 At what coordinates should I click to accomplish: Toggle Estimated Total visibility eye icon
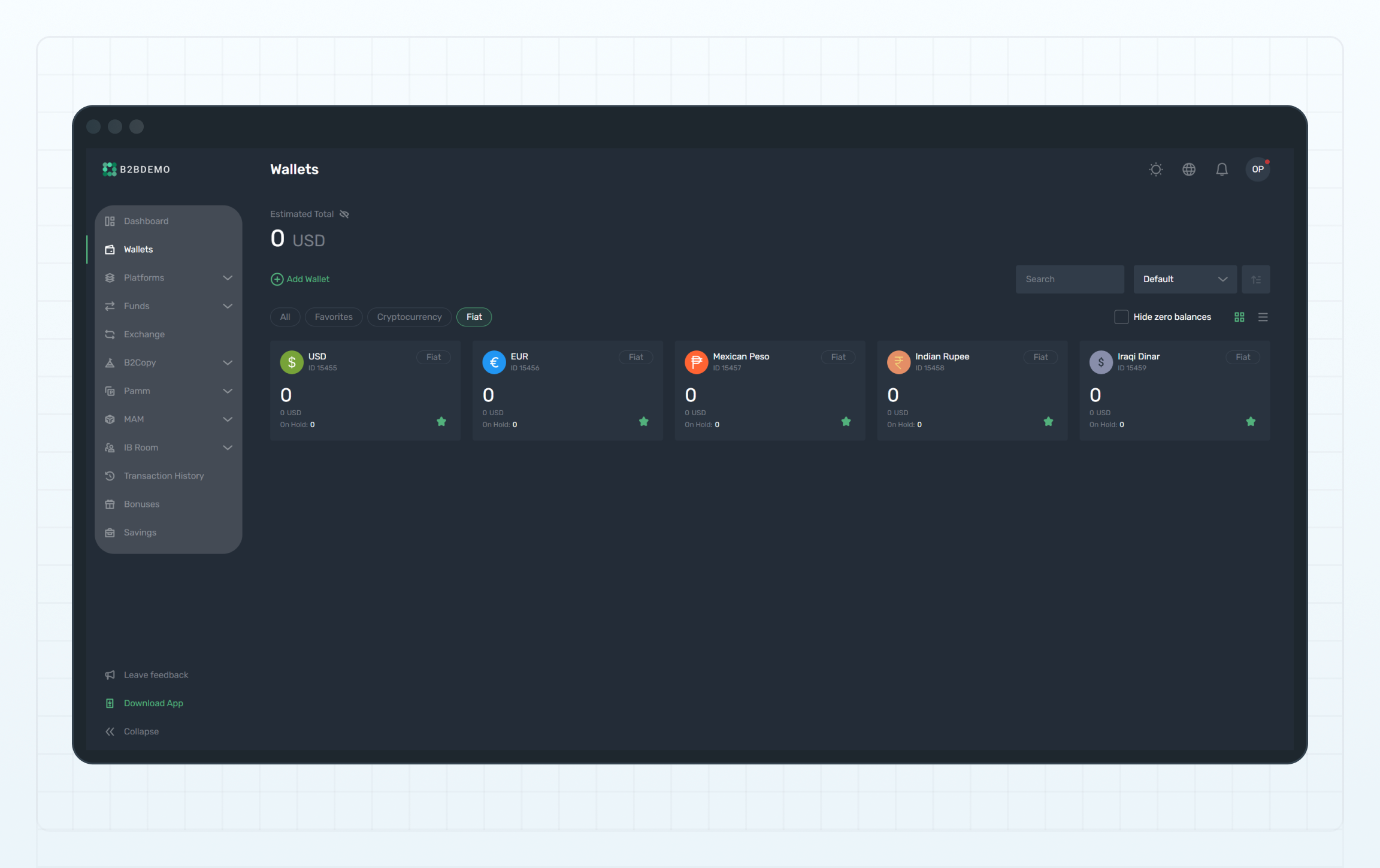(344, 214)
